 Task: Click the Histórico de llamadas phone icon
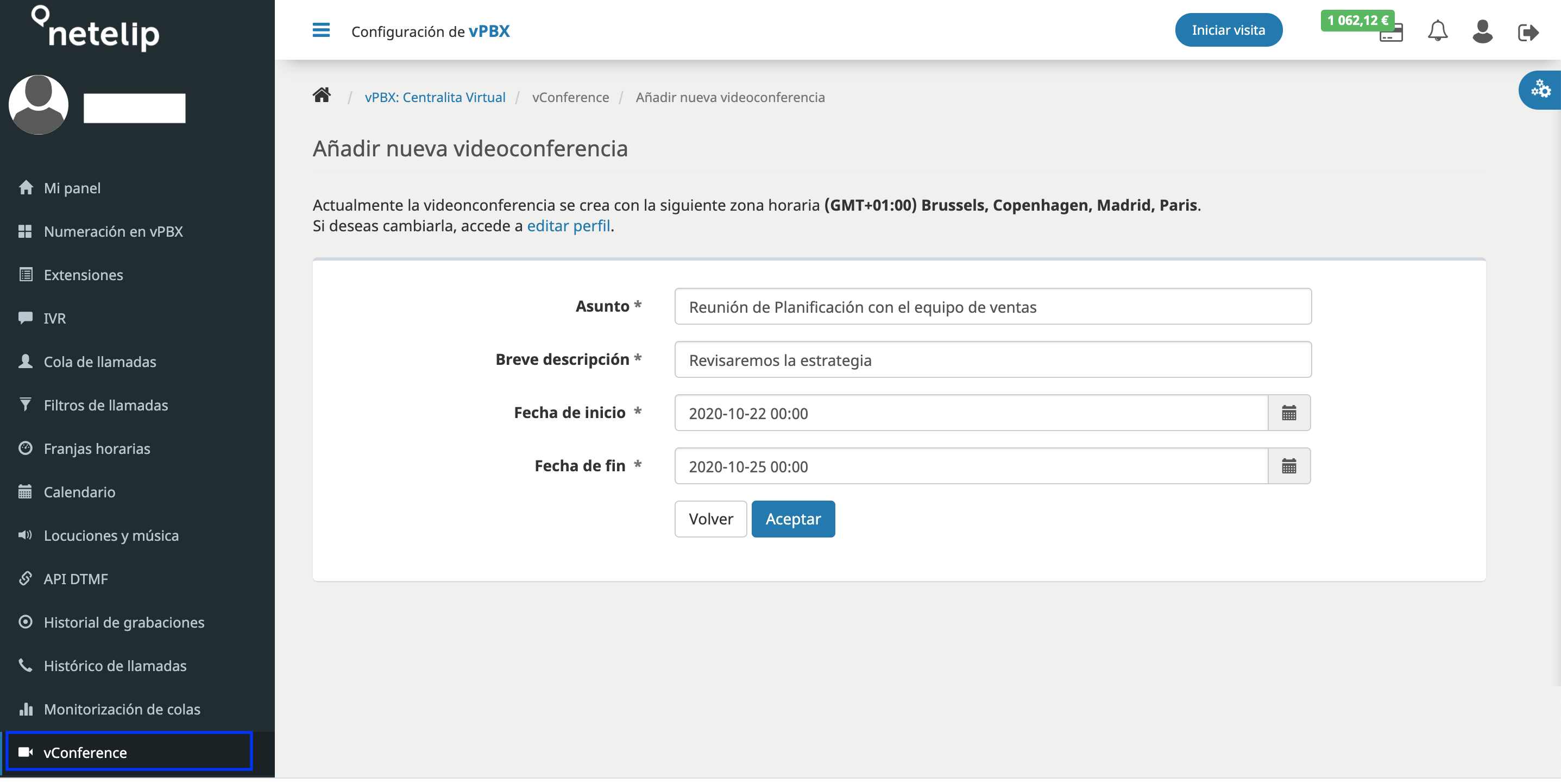click(26, 665)
